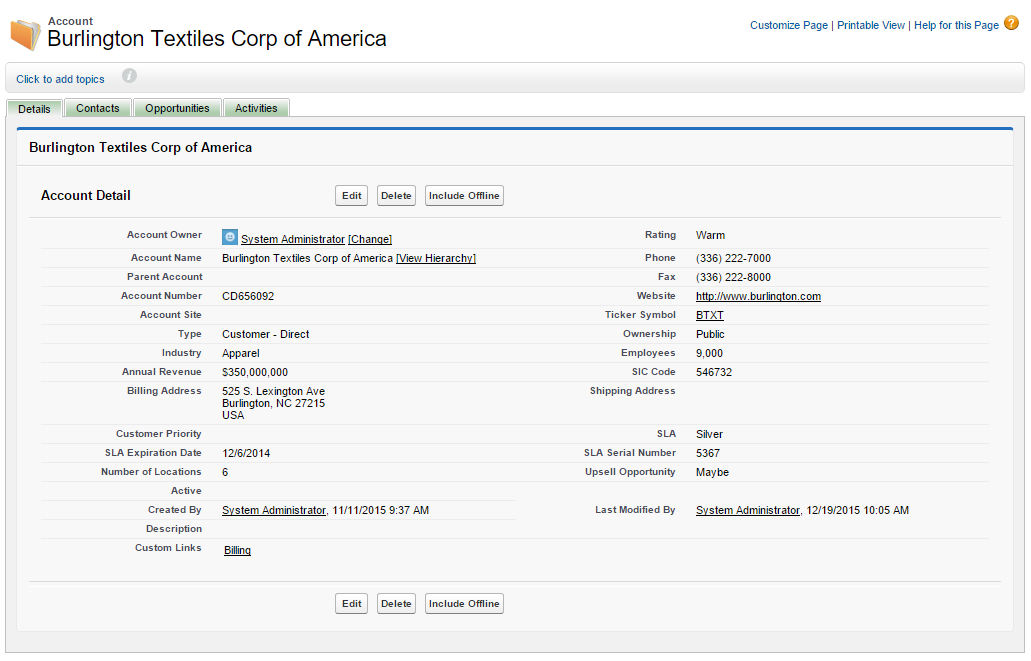Switch to the Contacts tab
1031x661 pixels.
[98, 108]
